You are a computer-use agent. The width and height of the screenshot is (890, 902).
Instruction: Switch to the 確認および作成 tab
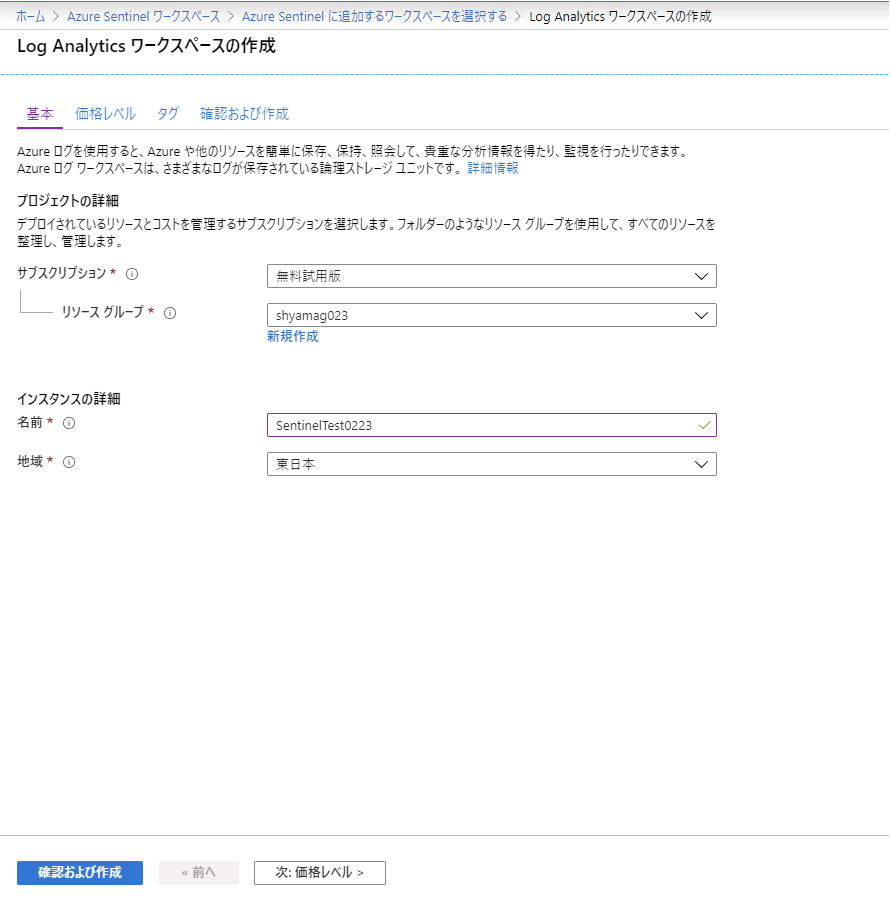(x=245, y=114)
